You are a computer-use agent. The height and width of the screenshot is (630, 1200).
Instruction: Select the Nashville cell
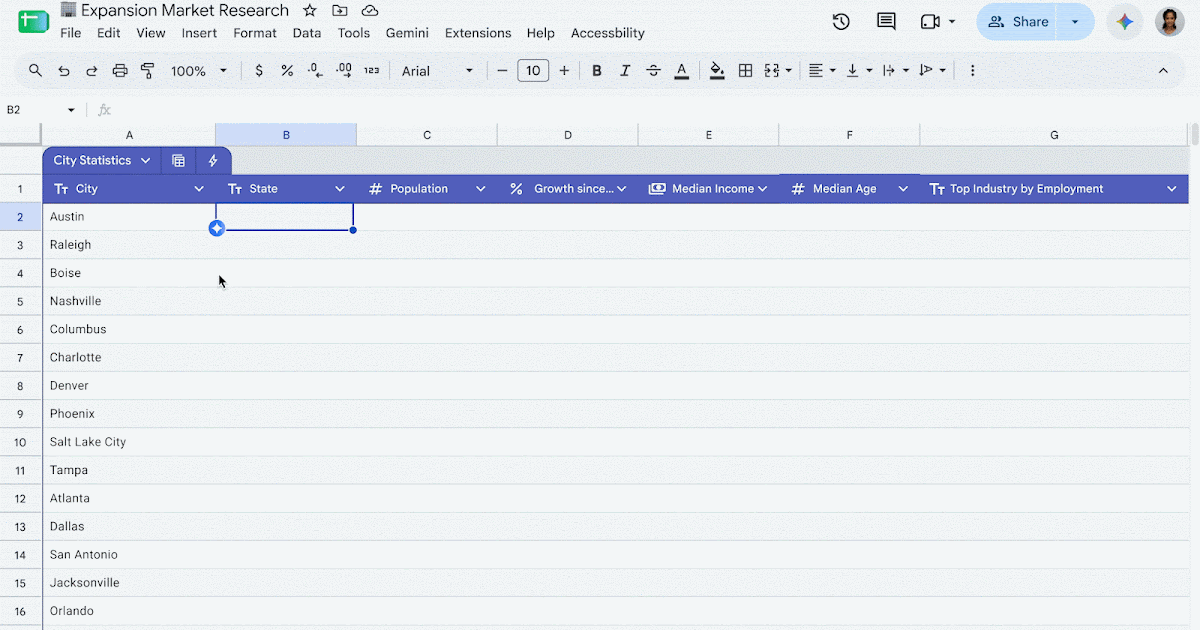tap(129, 301)
